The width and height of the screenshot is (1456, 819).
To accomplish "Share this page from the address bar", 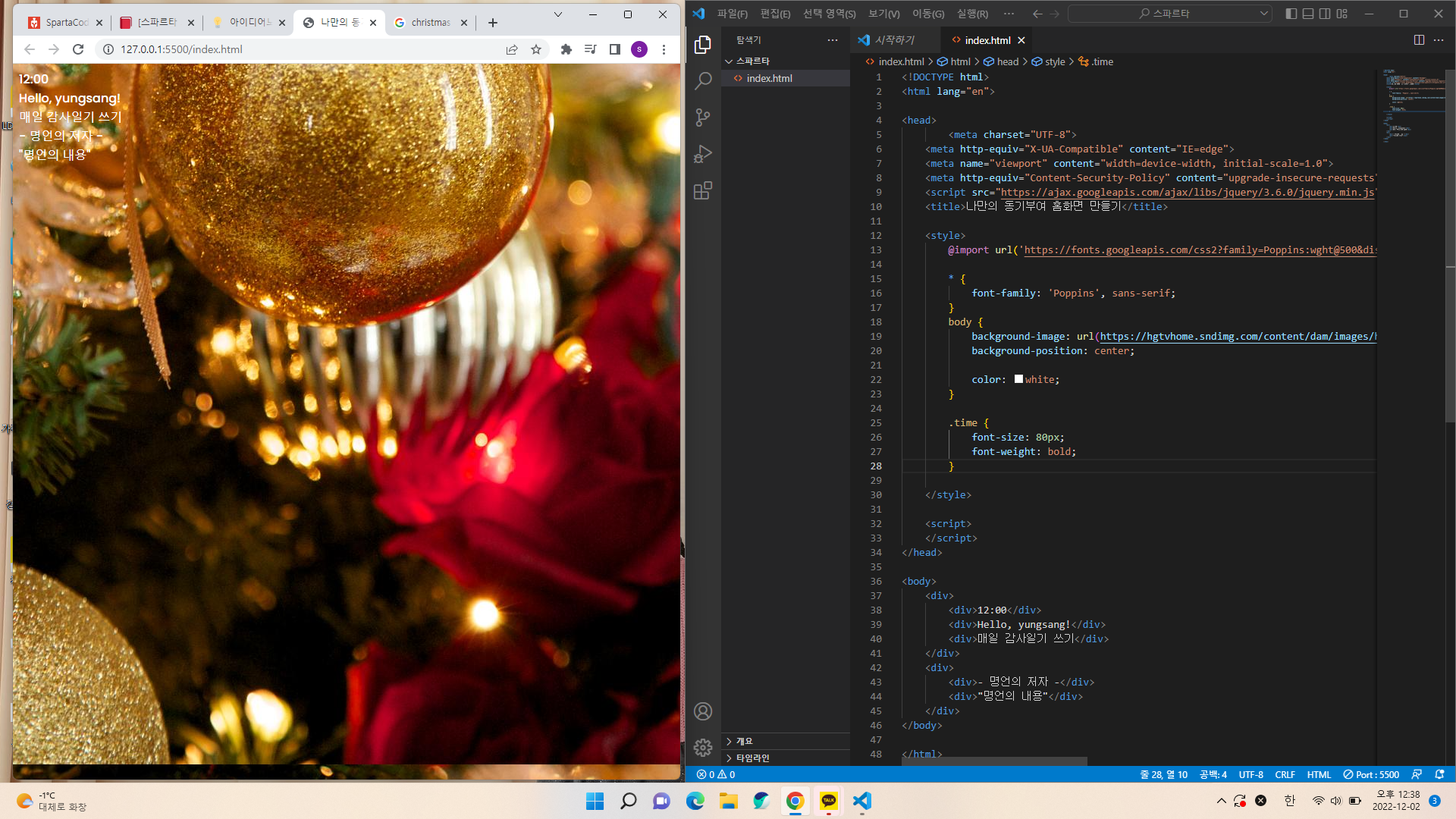I will (x=512, y=49).
